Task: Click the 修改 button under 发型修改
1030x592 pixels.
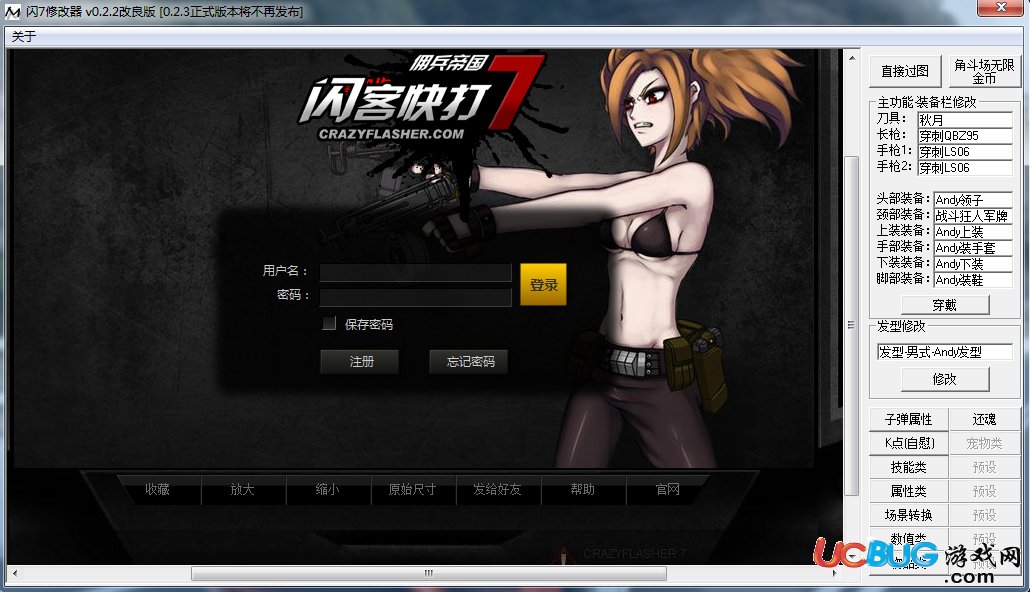Action: tap(945, 379)
